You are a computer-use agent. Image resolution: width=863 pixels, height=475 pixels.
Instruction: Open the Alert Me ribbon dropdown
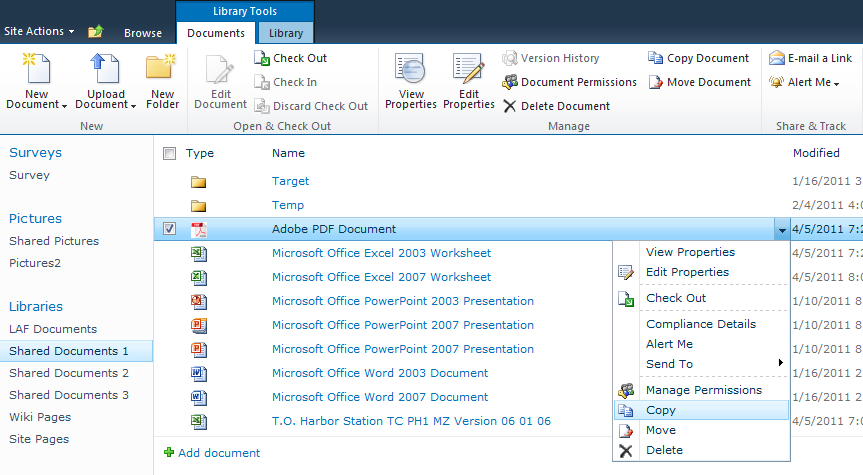[x=805, y=82]
